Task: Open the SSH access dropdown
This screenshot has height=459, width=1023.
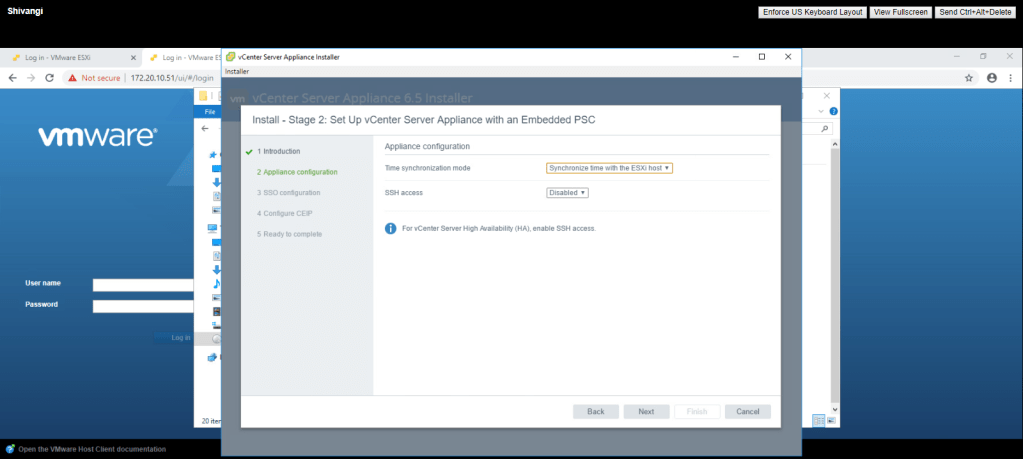Action: click(567, 193)
